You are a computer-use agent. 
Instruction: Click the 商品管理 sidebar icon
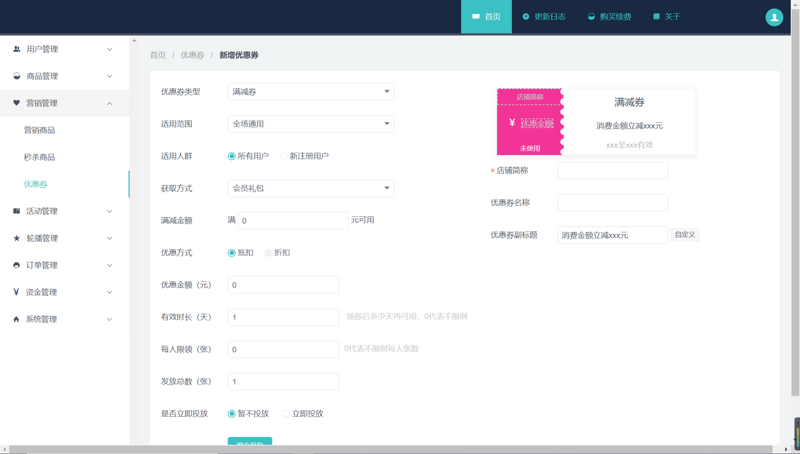coord(16,76)
